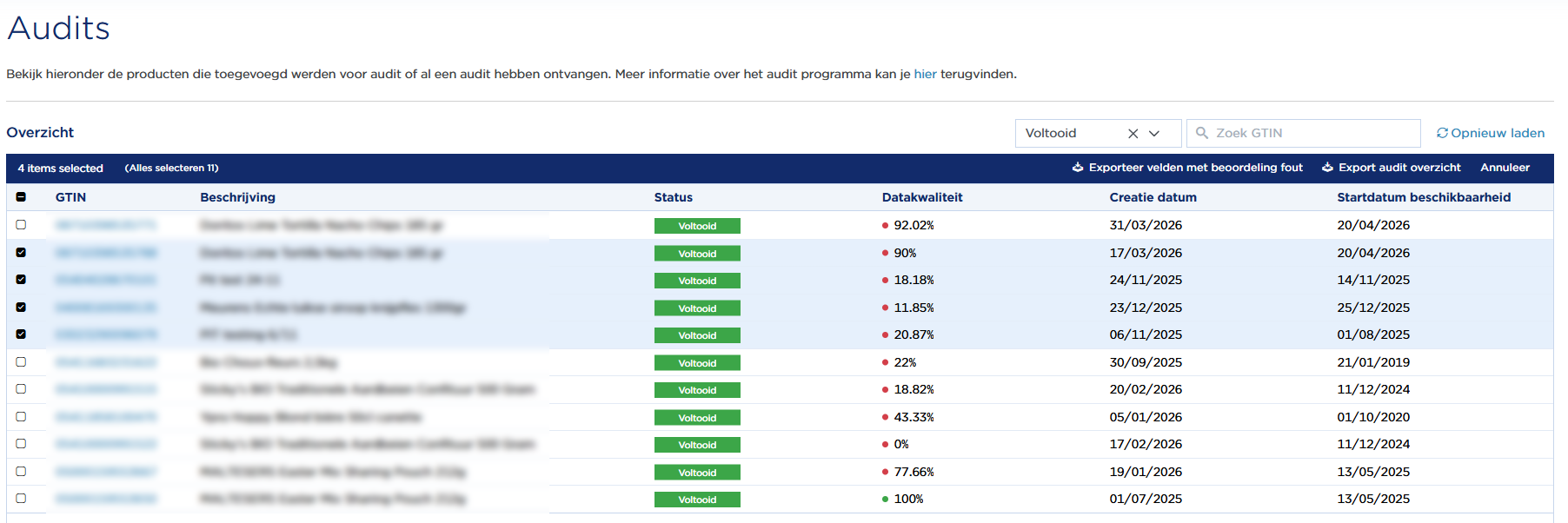This screenshot has width=1568, height=523.
Task: Click the Creatie datum column header
Action: 1153,197
